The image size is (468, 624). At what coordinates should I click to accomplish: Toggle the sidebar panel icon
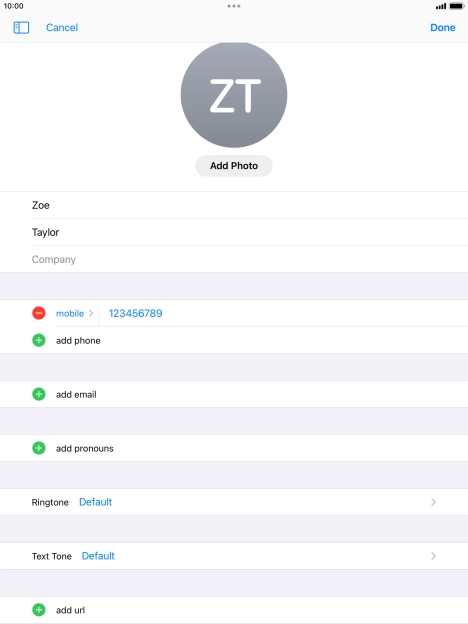(x=21, y=27)
